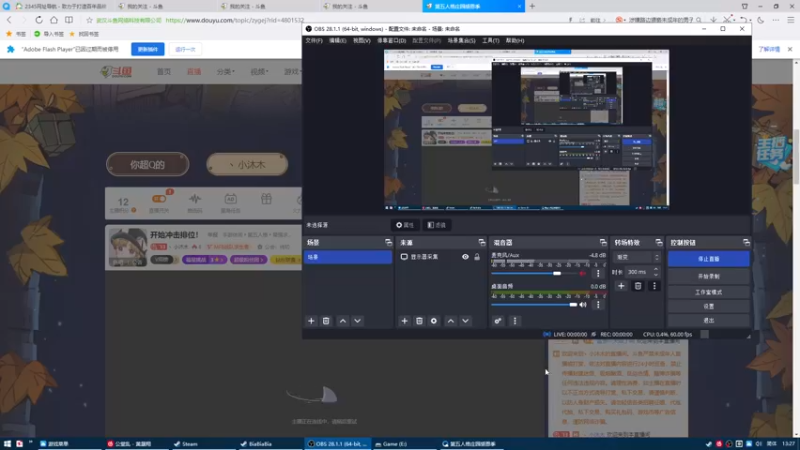Go back in the browser
Image resolution: width=800 pixels, height=450 pixels.
9,20
